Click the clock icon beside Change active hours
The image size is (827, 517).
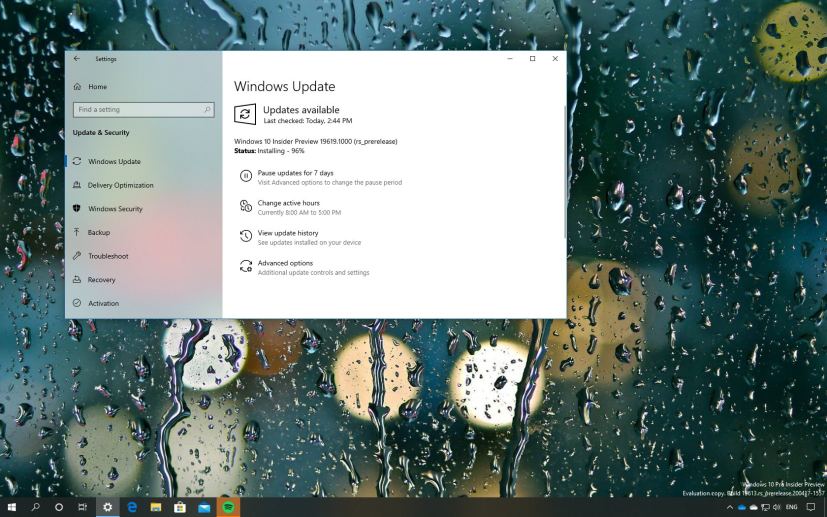pyautogui.click(x=246, y=206)
